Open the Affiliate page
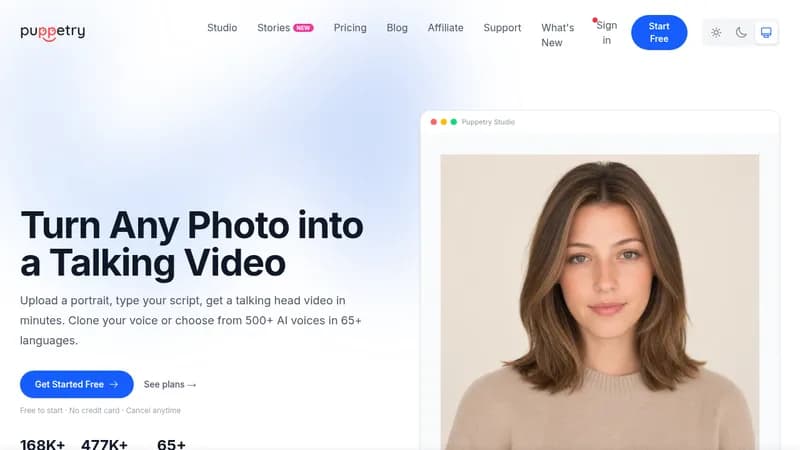 click(445, 28)
